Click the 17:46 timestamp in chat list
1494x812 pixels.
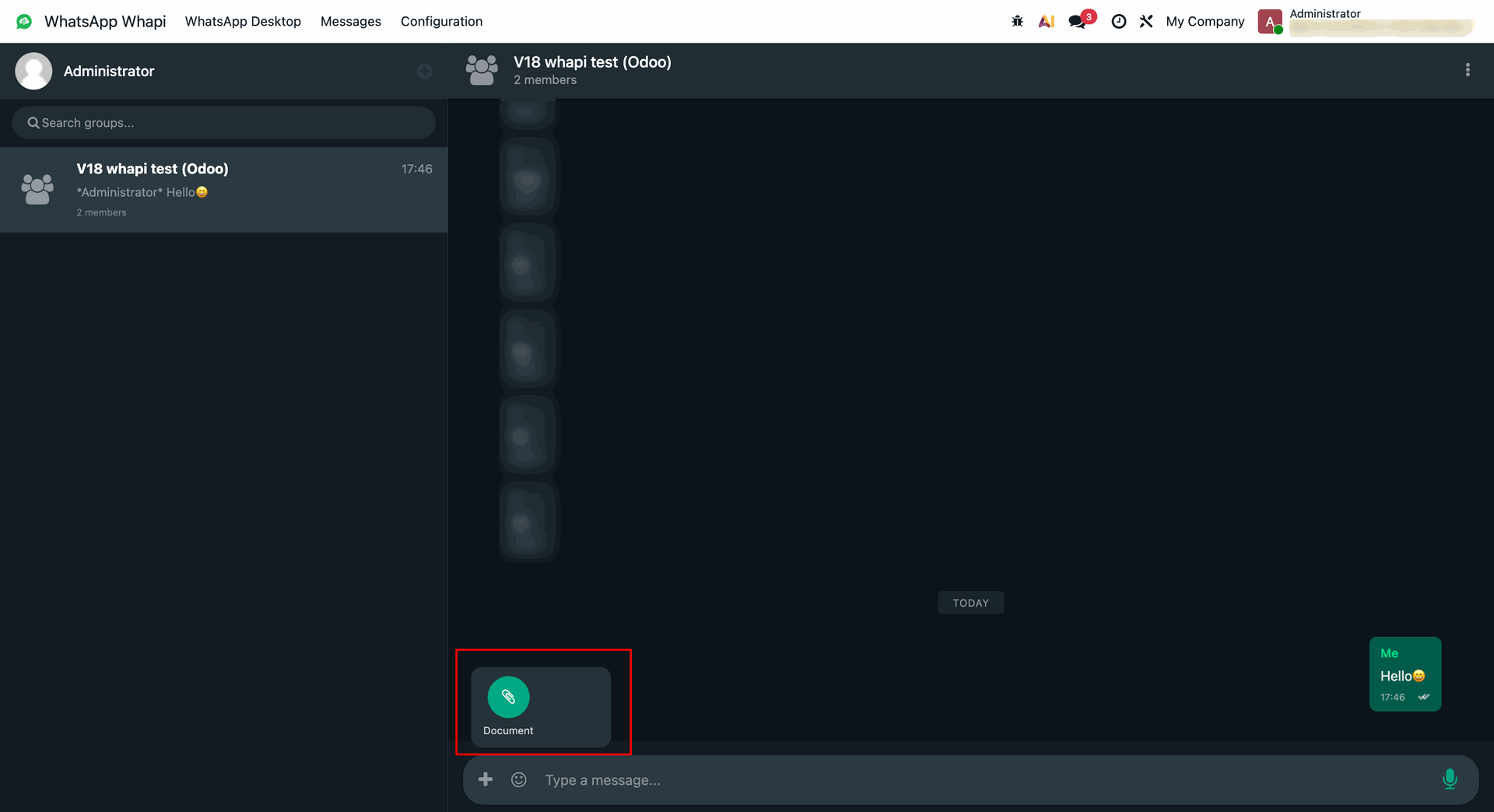tap(417, 169)
